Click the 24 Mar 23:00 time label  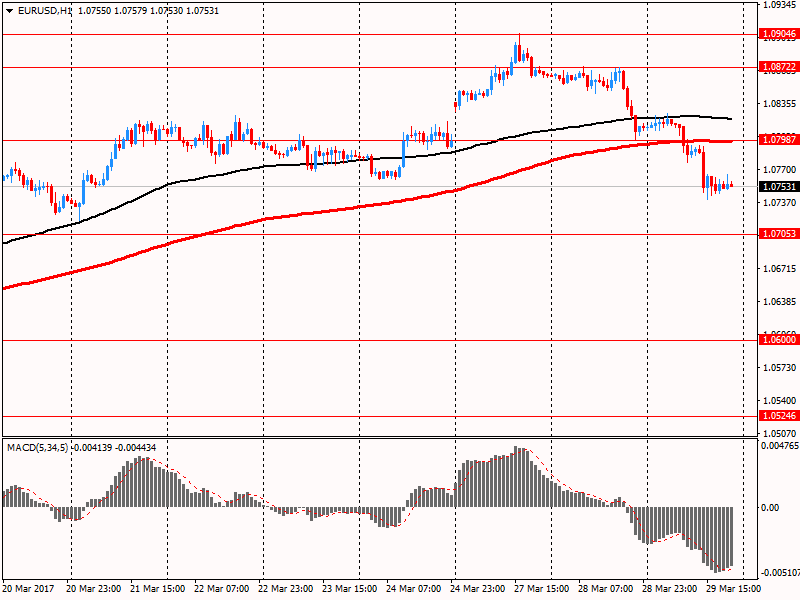478,588
